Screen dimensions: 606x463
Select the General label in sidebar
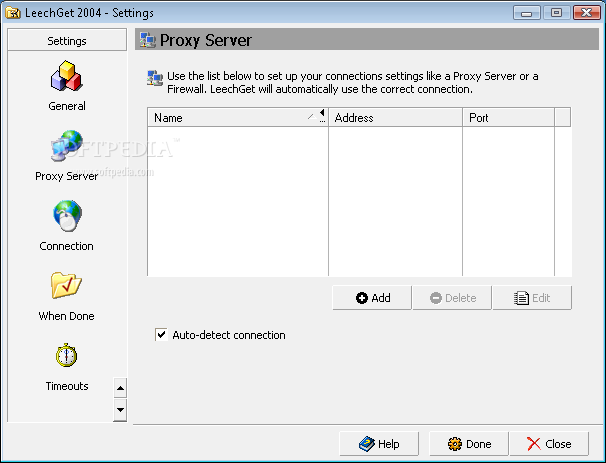(67, 106)
